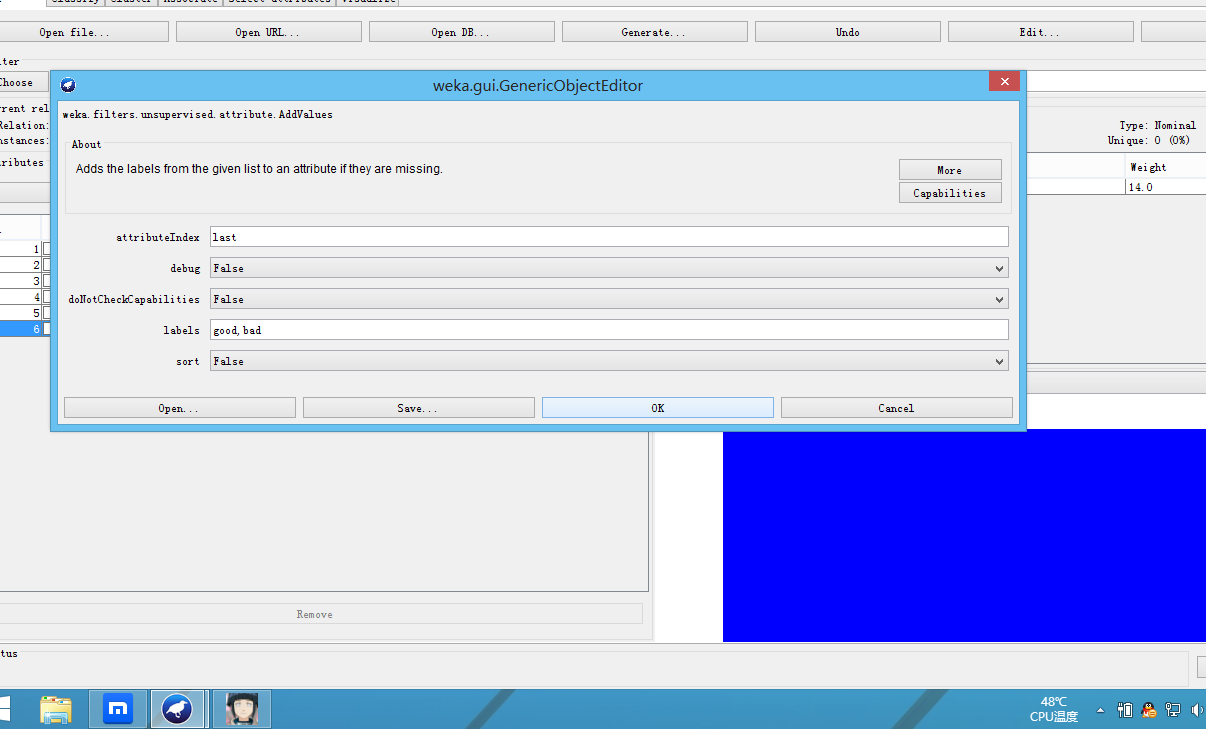Tick the checkbox for attribute row 4
This screenshot has height=729, width=1206.
46,297
